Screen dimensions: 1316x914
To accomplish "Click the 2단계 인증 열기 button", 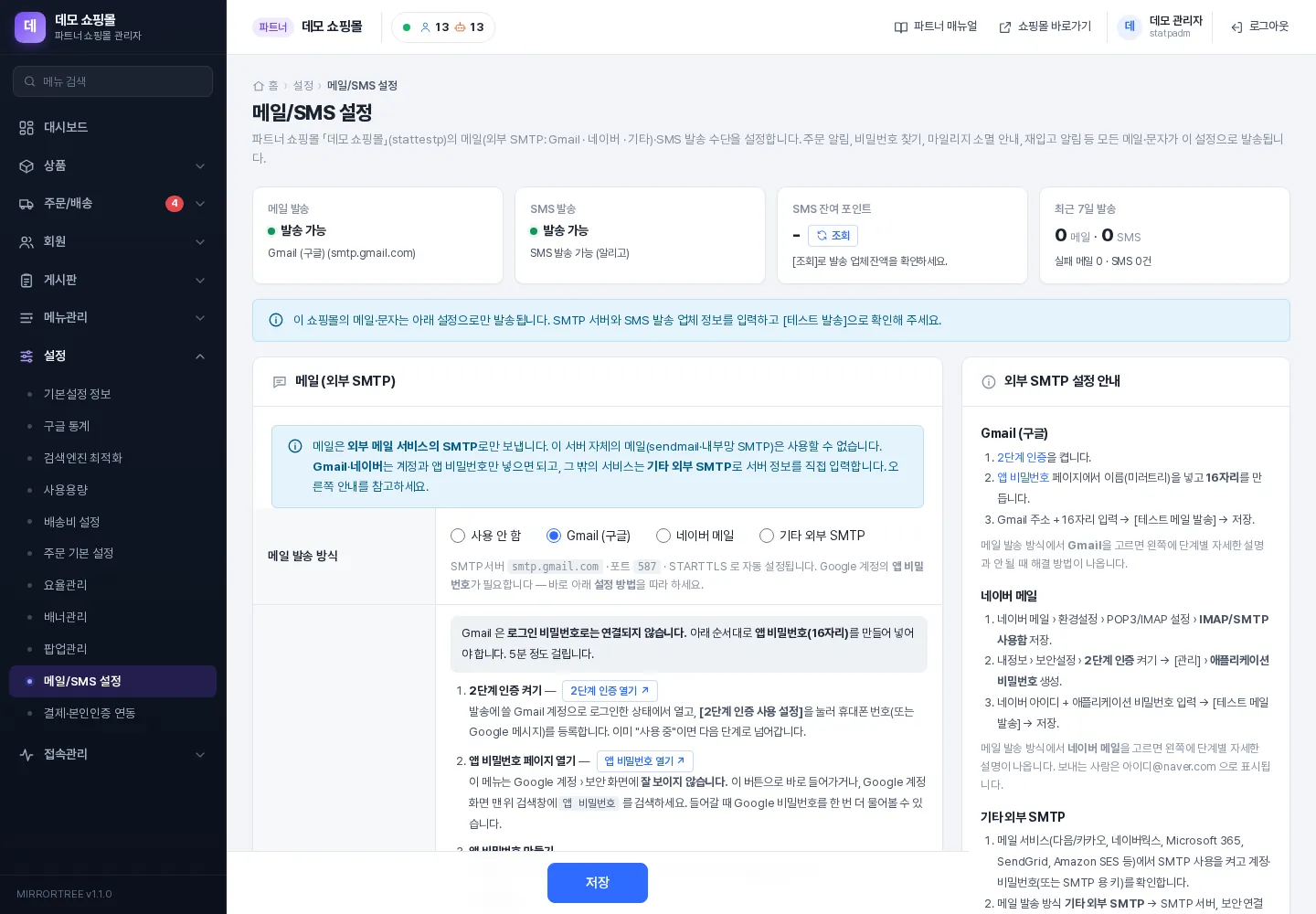I will 610,691.
